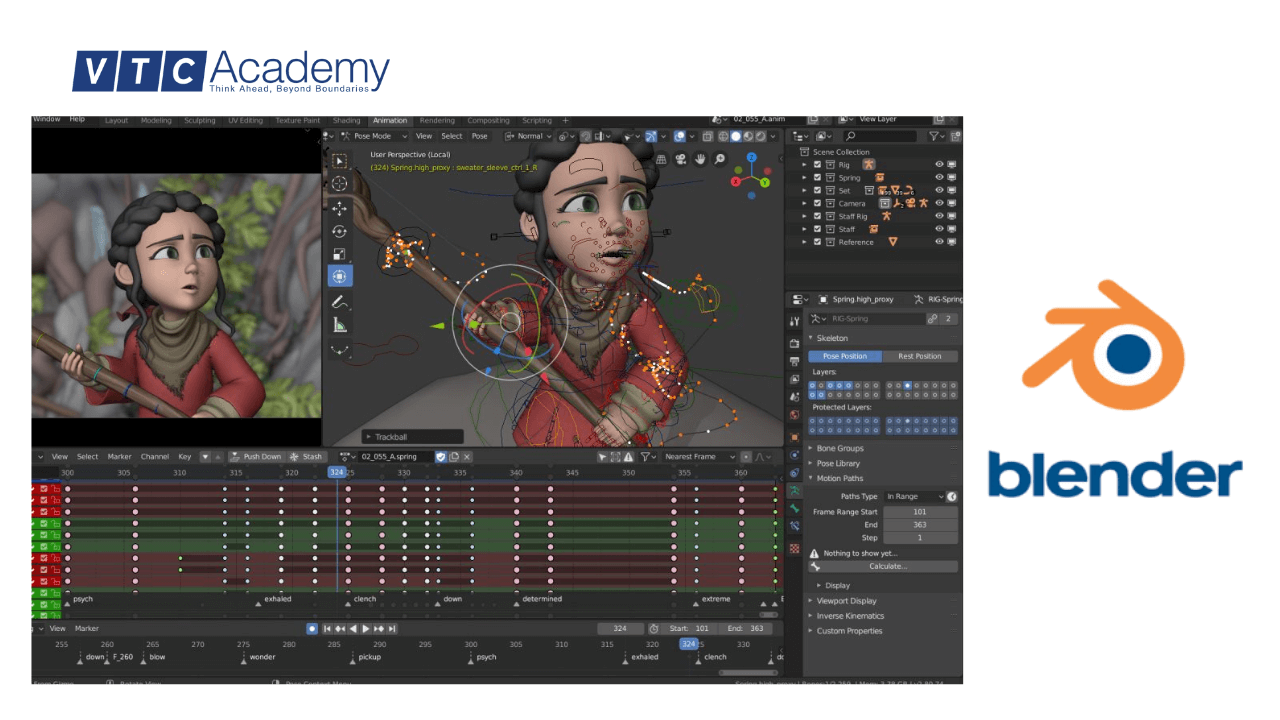Open the Pose Mode dropdown
The width and height of the screenshot is (1280, 720).
(x=375, y=136)
